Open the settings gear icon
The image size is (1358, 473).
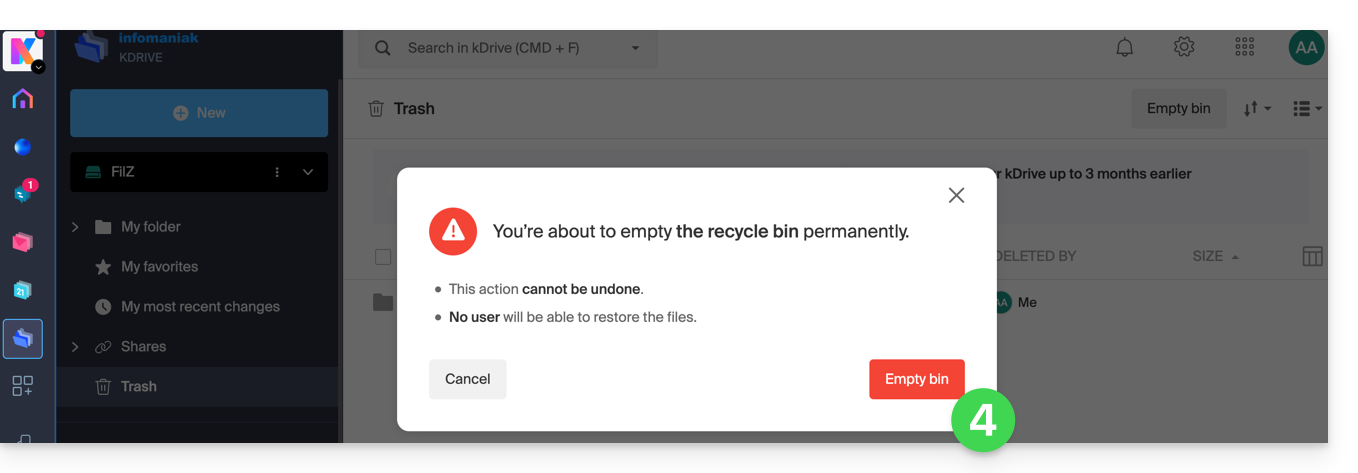click(1184, 47)
